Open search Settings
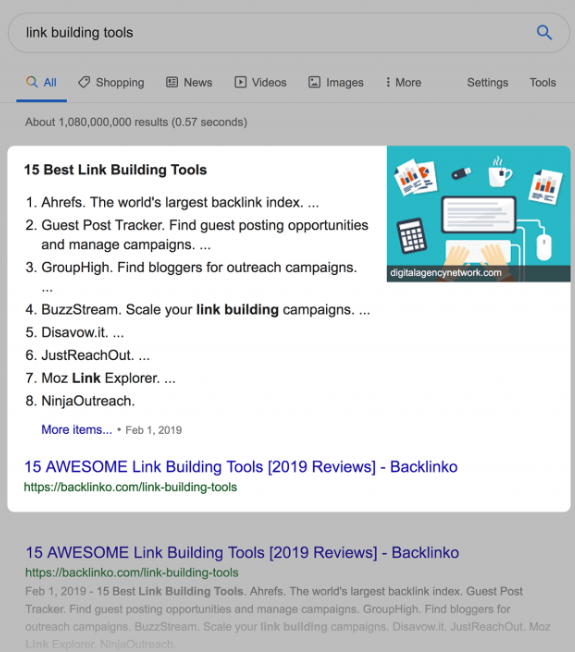Viewport: 575px width, 652px height. tap(487, 82)
